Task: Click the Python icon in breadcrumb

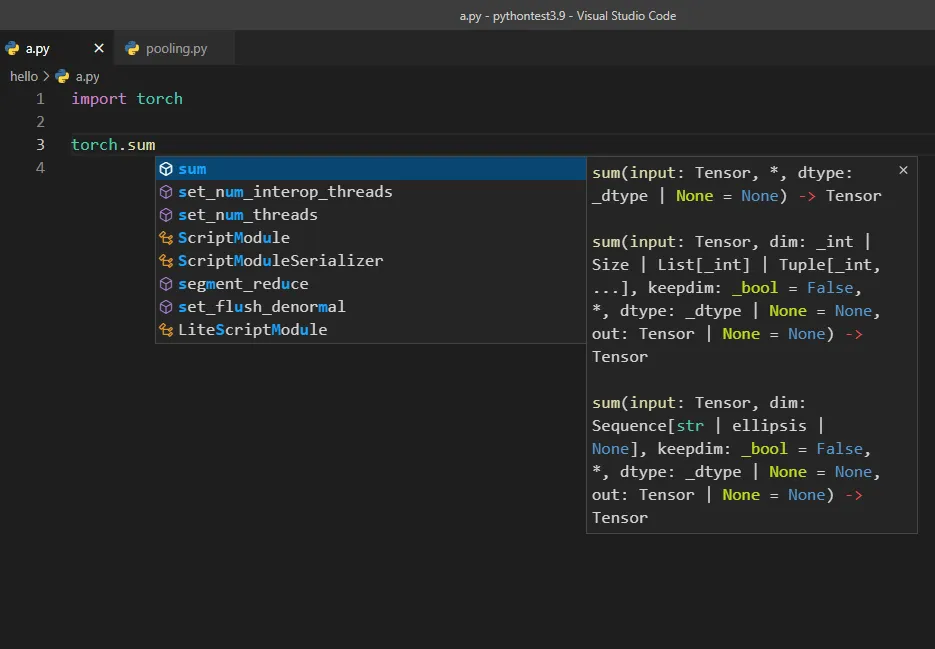Action: point(62,76)
